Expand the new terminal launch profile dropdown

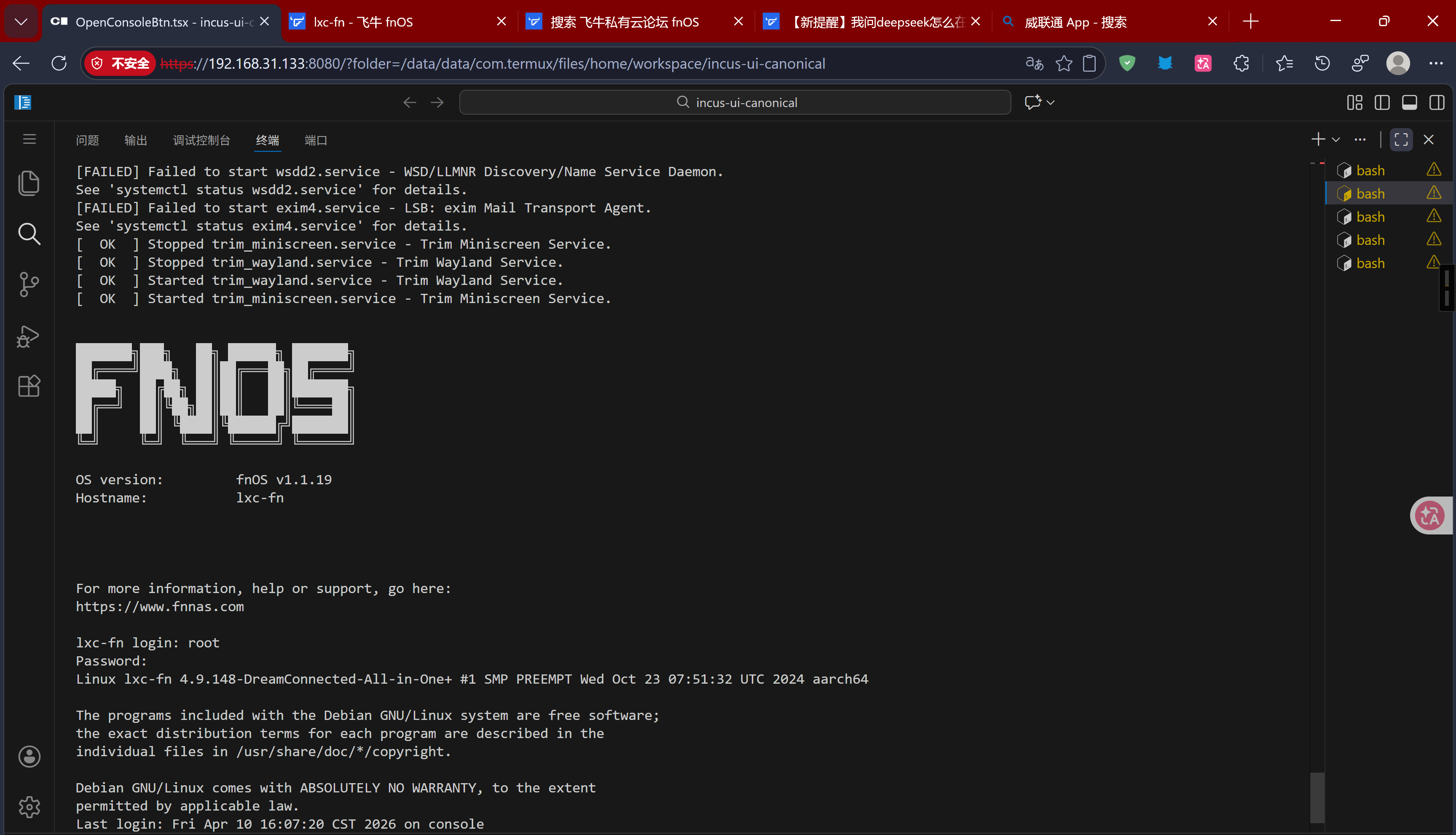(x=1335, y=140)
